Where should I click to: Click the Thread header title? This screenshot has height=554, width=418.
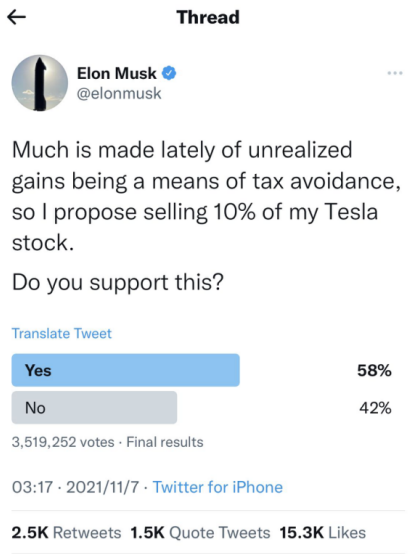(208, 17)
